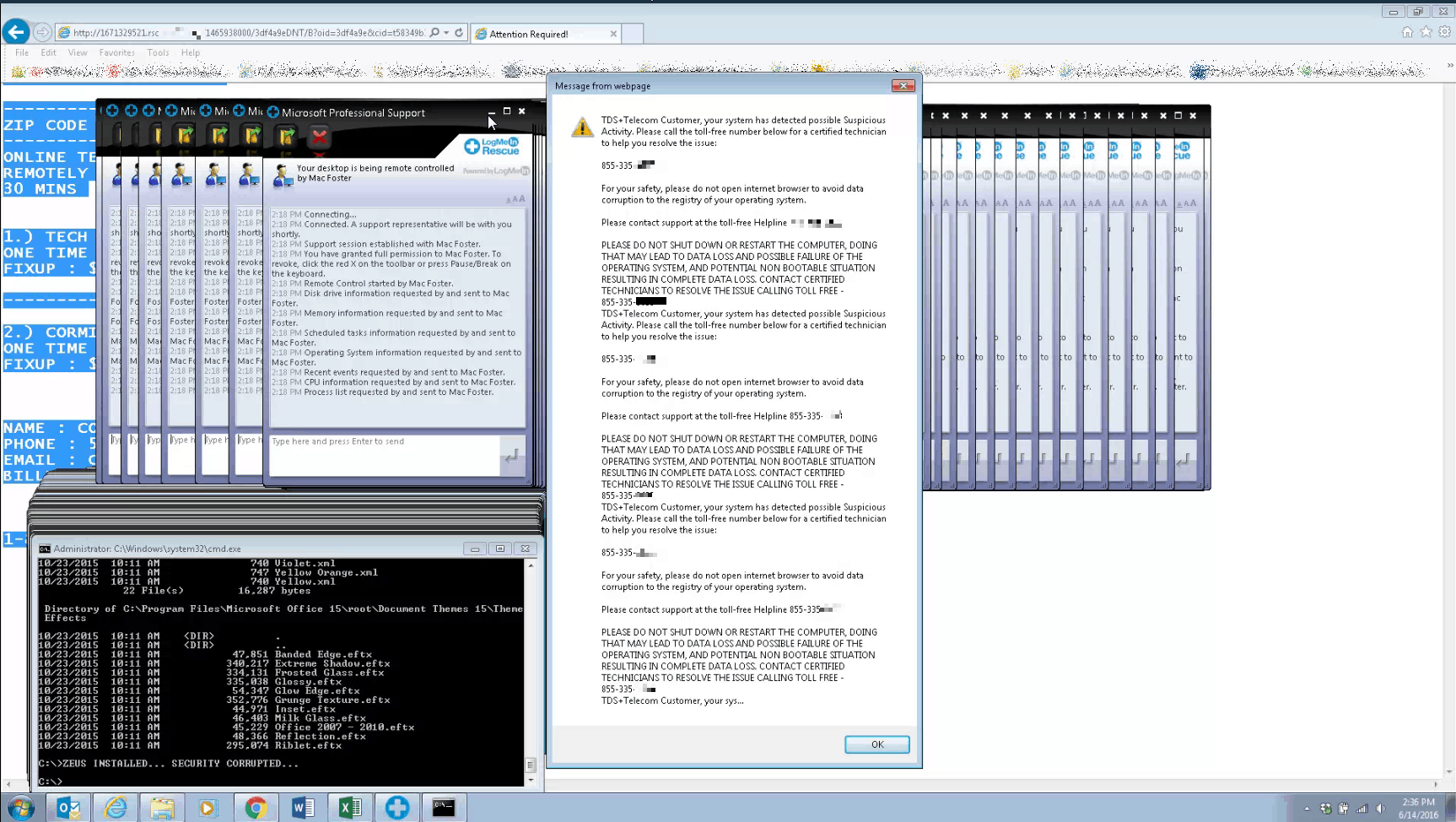
Task: Click the cmd window scroll down arrow
Action: point(531,781)
